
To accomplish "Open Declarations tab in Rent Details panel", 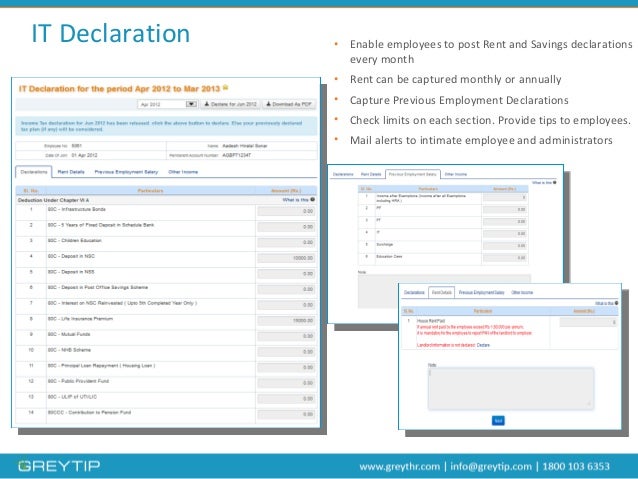I will click(x=414, y=293).
